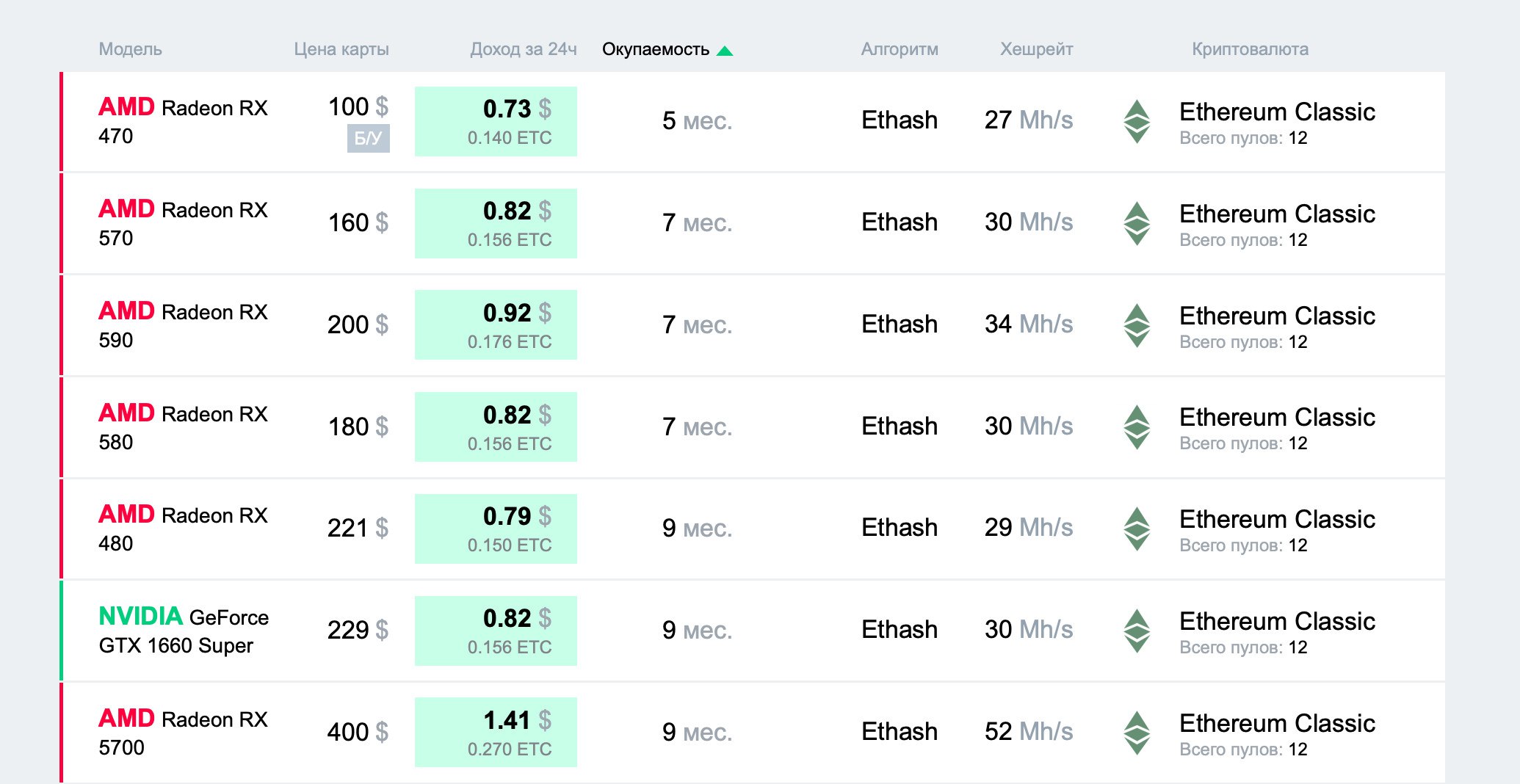Open NVIDIA GeForce GTX 1660 Super link
Screen dimensions: 1520x784
183,630
